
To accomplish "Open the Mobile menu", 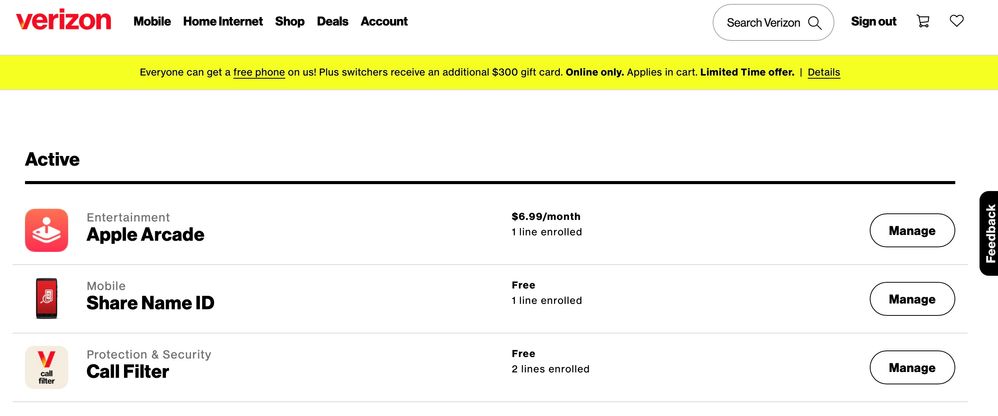I will click(x=152, y=21).
